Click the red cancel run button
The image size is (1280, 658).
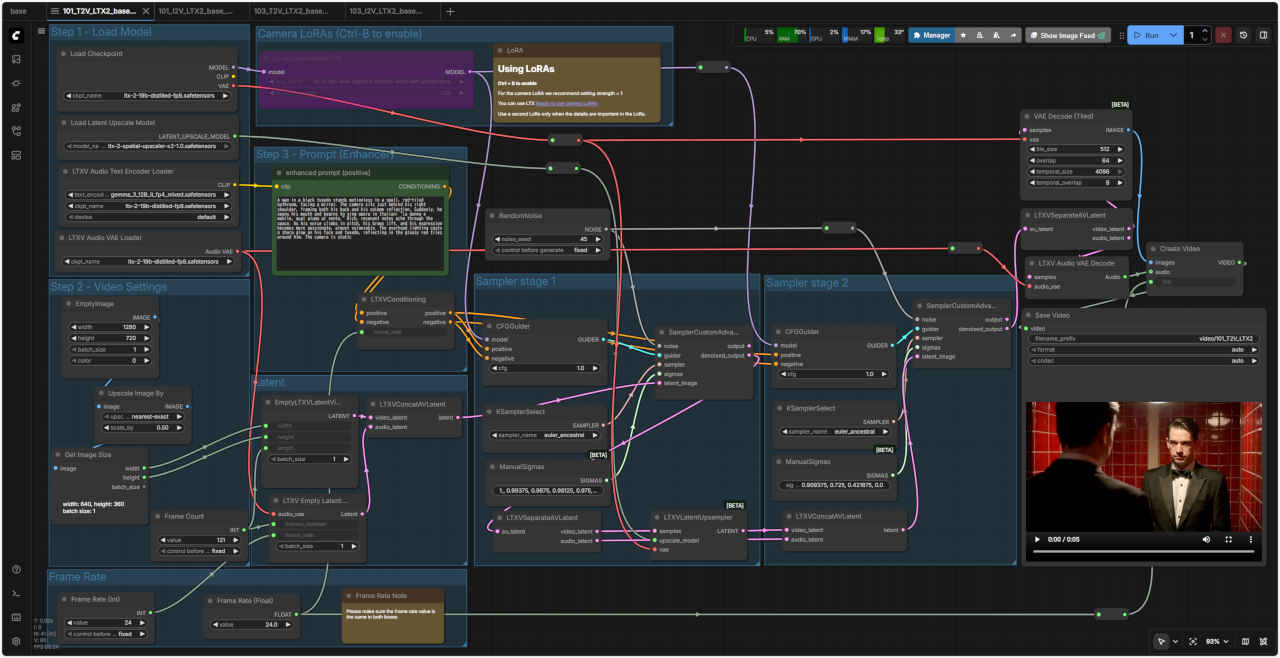pyautogui.click(x=1223, y=35)
